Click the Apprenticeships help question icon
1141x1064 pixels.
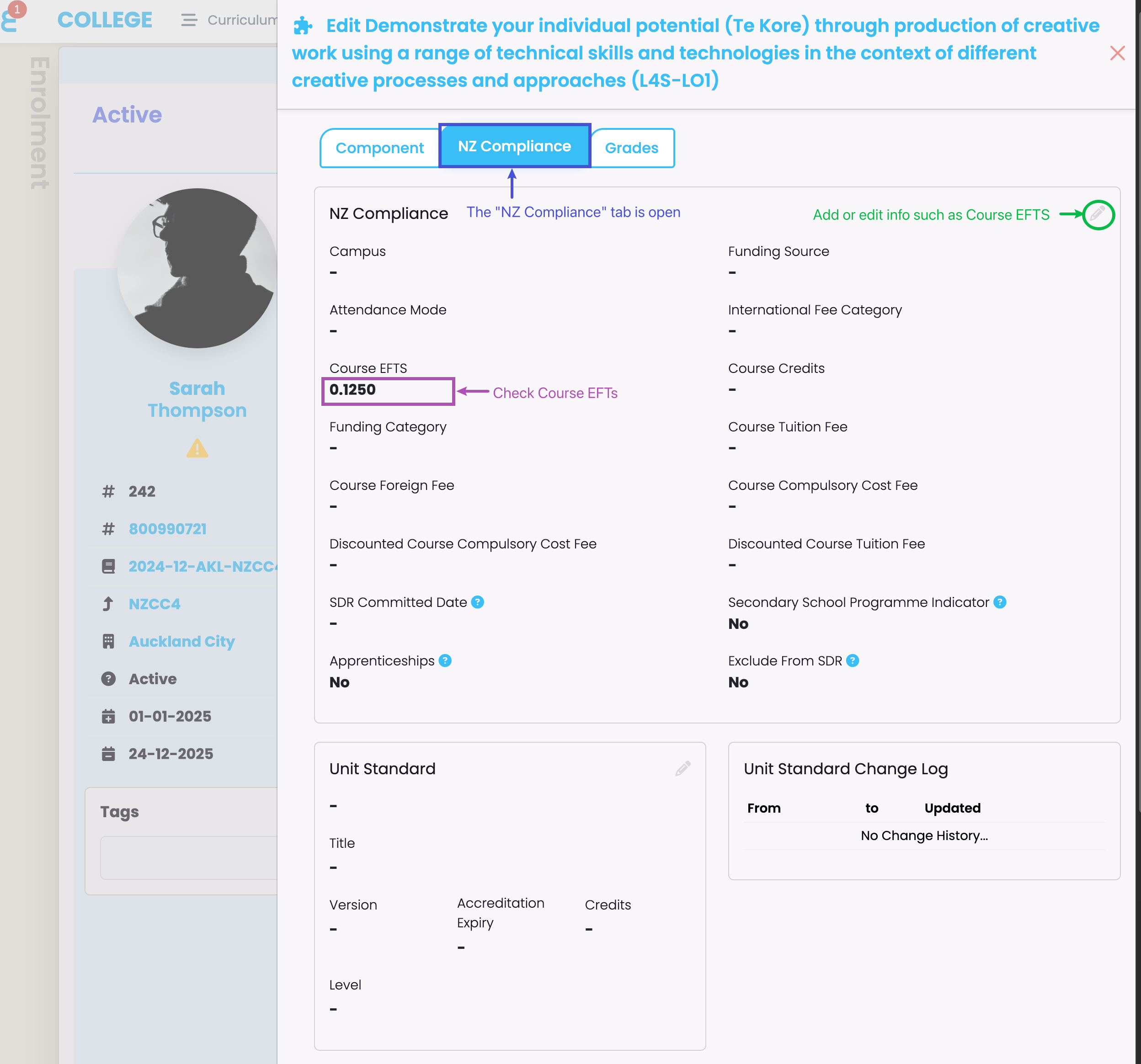(x=445, y=660)
